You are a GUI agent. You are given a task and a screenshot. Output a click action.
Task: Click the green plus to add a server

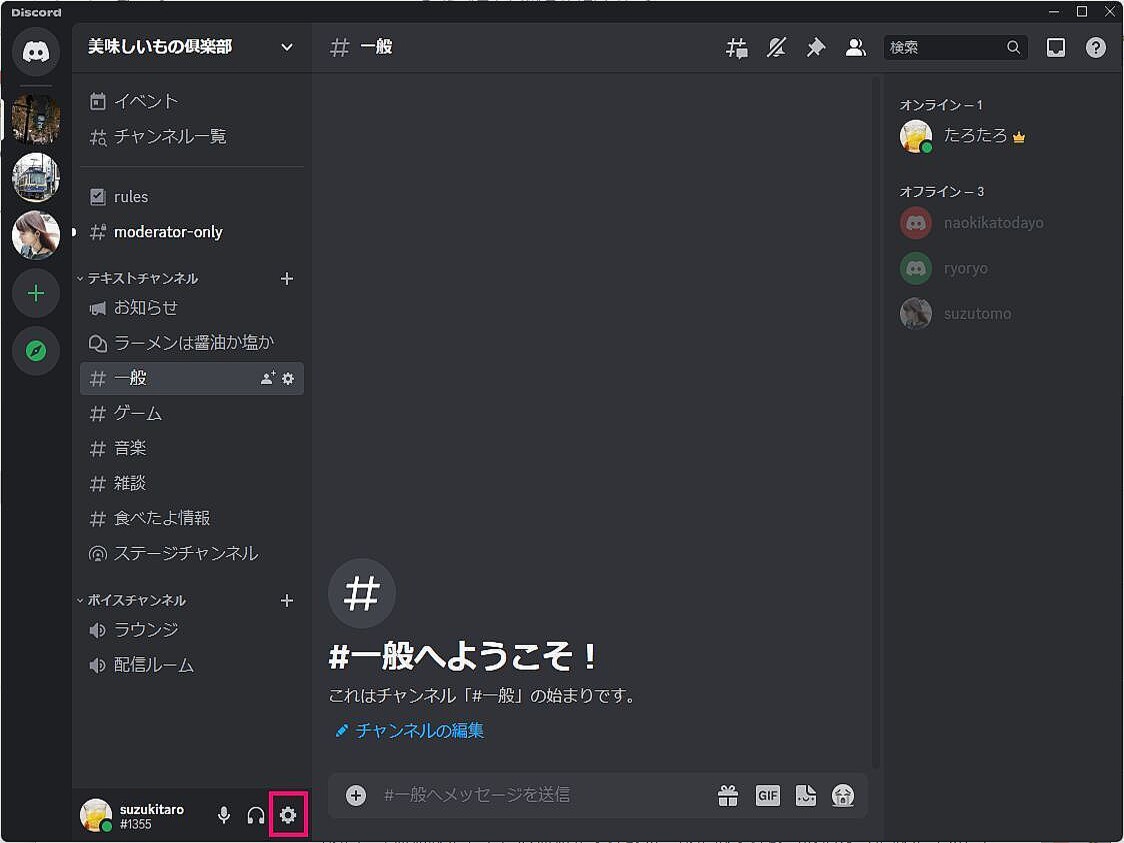click(36, 293)
